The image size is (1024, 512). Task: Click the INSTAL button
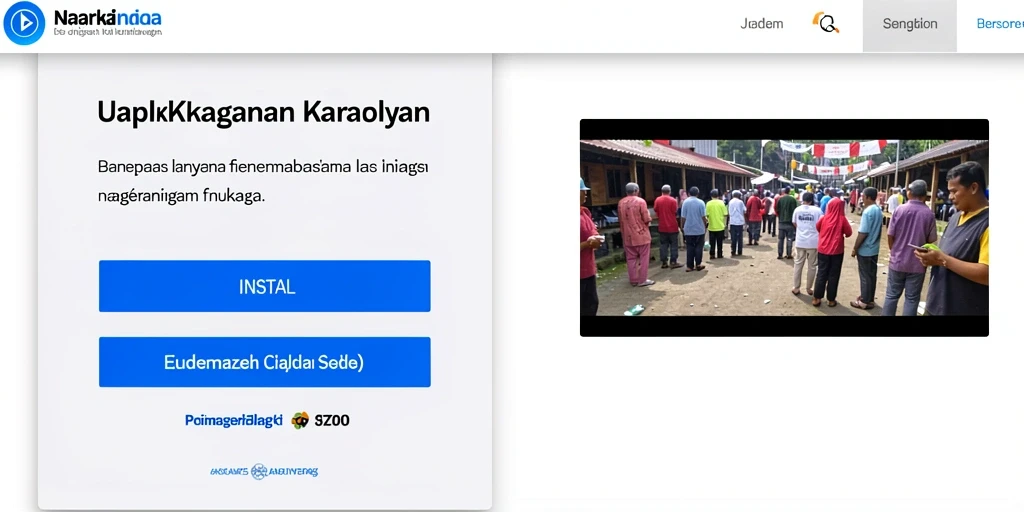click(264, 286)
